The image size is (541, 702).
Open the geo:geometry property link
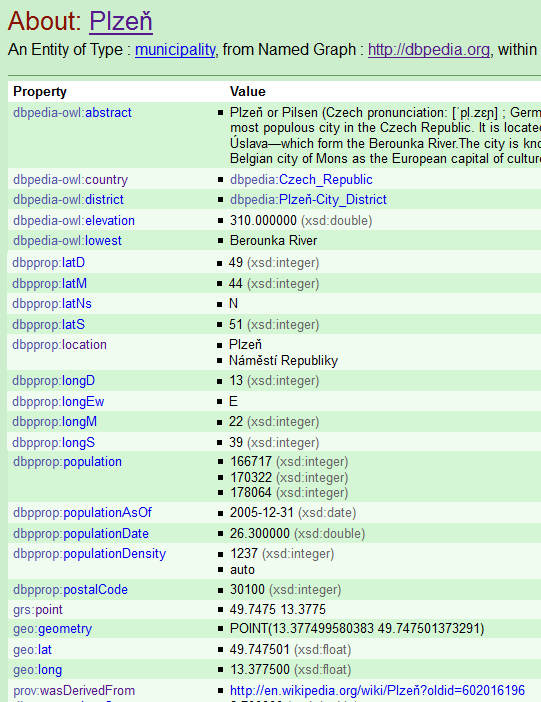click(x=52, y=629)
